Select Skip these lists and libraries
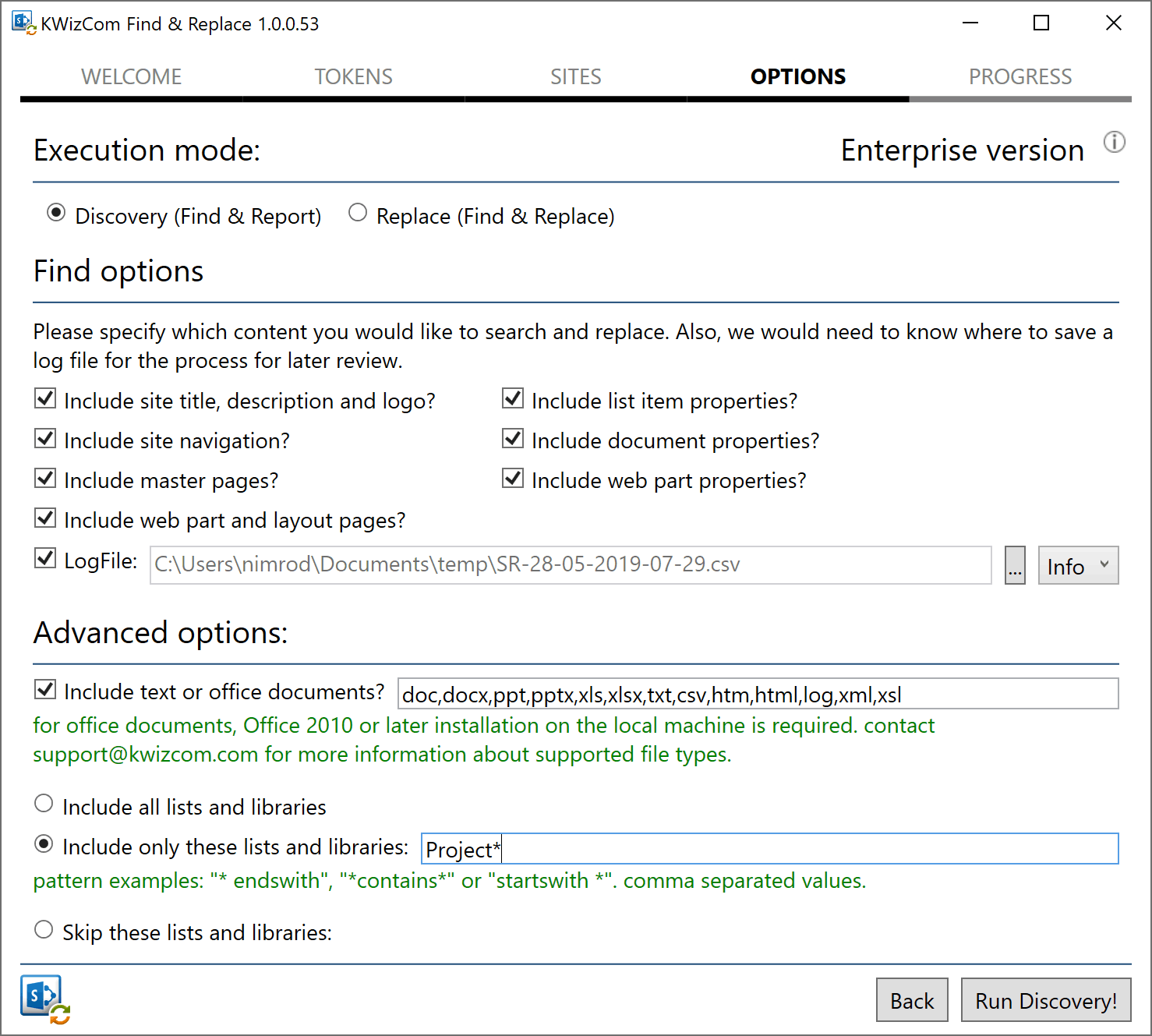Image resolution: width=1152 pixels, height=1036 pixels. coord(44,928)
